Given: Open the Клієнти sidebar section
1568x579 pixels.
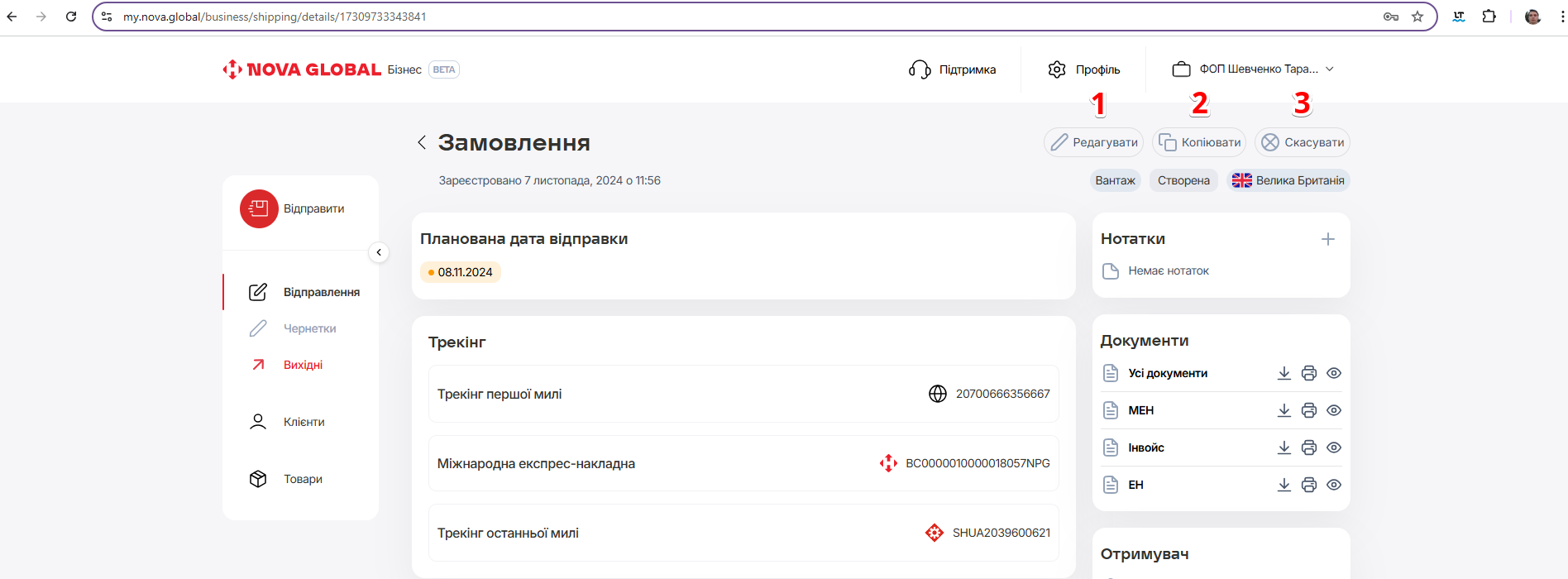Looking at the screenshot, I should (x=304, y=422).
